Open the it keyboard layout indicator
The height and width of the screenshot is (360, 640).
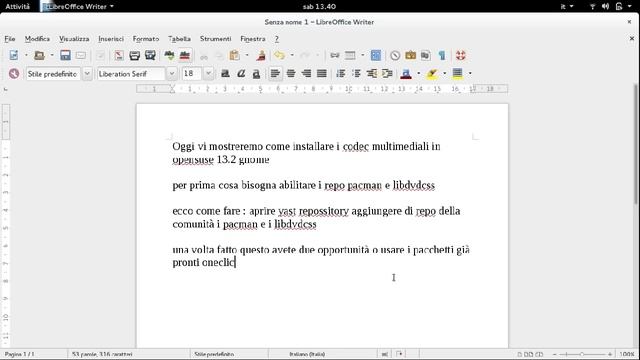point(567,7)
